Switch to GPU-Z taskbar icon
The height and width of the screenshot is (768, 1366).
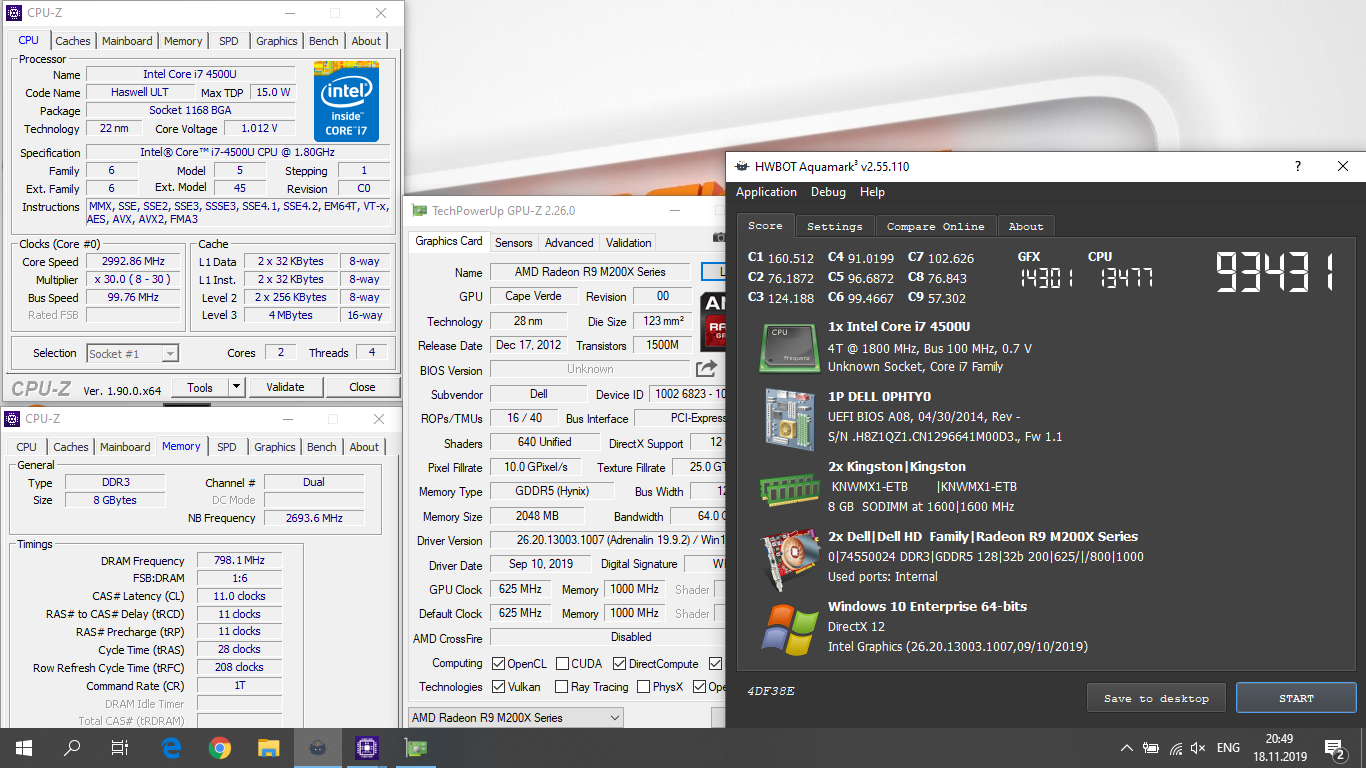click(415, 747)
